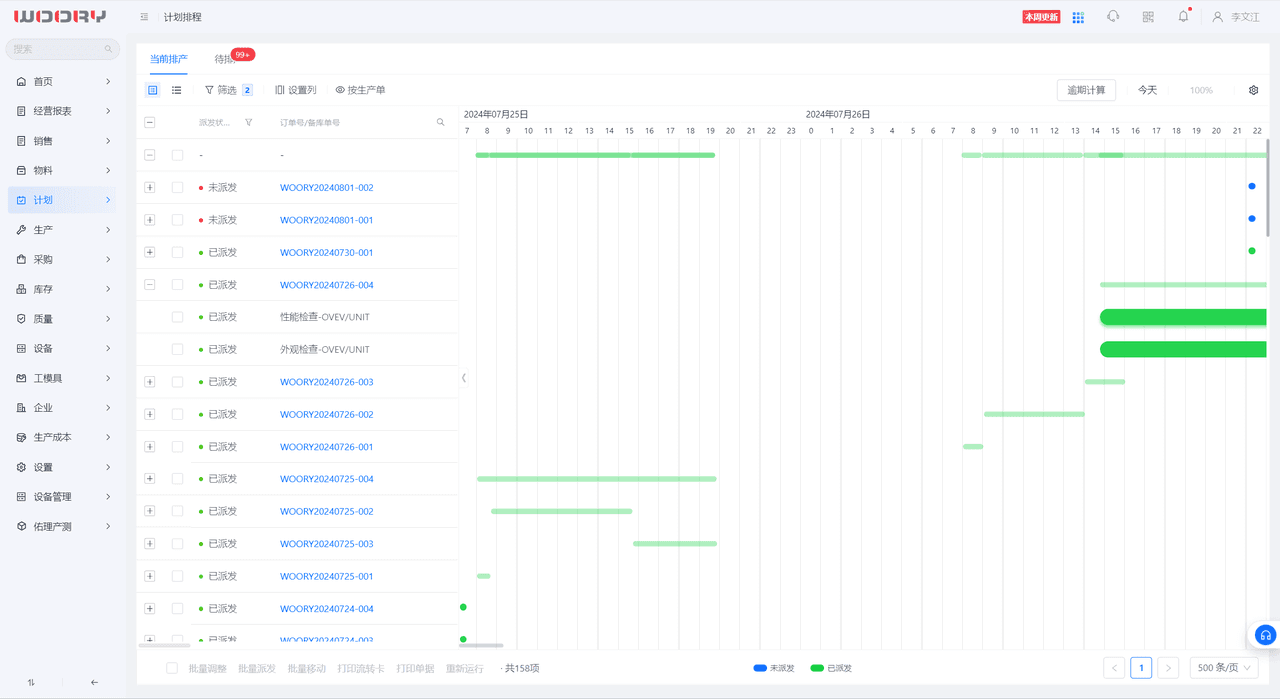Expand the WOORY20240730-001 row

[150, 252]
